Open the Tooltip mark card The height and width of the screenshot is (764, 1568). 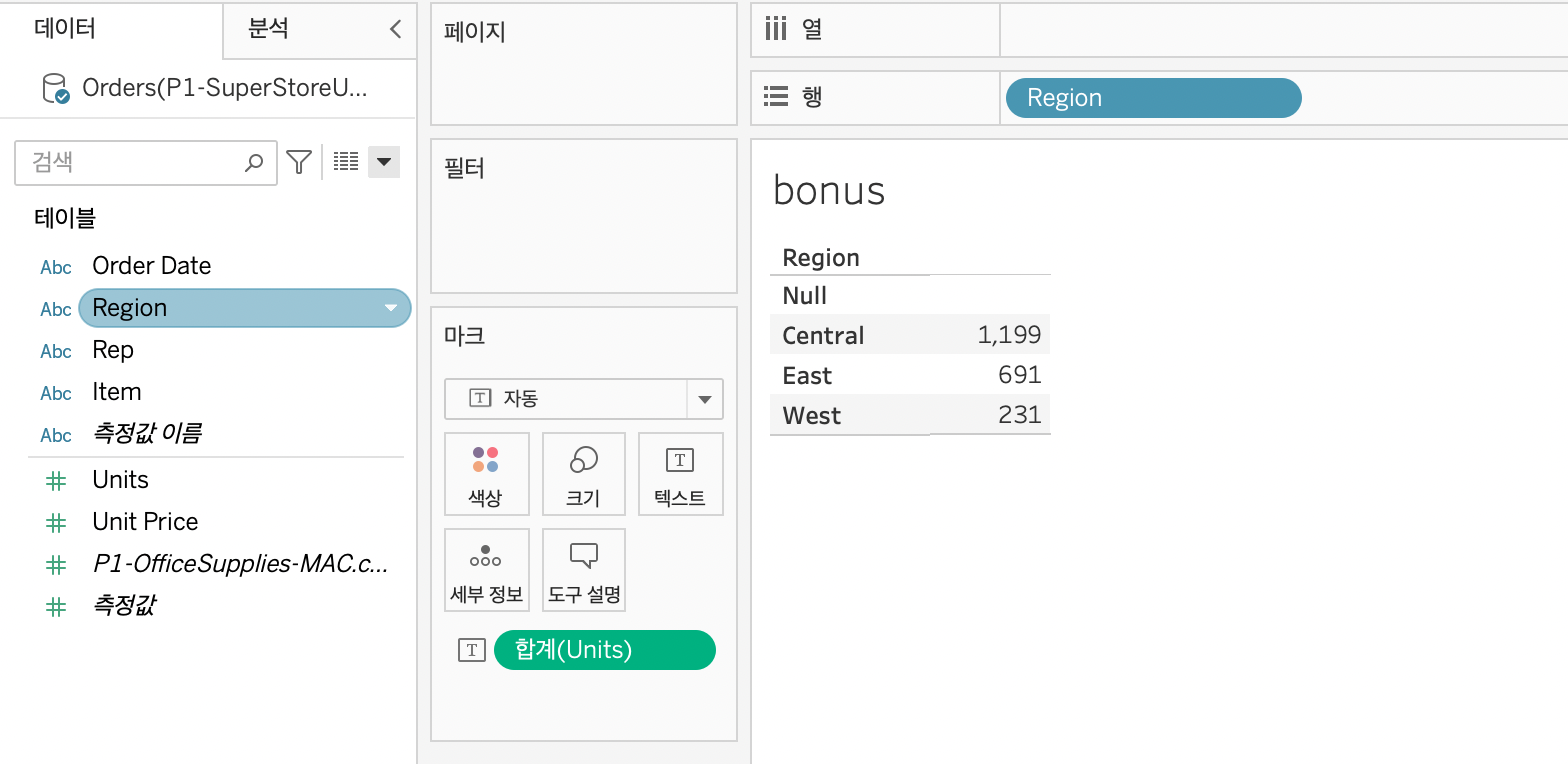tap(583, 570)
